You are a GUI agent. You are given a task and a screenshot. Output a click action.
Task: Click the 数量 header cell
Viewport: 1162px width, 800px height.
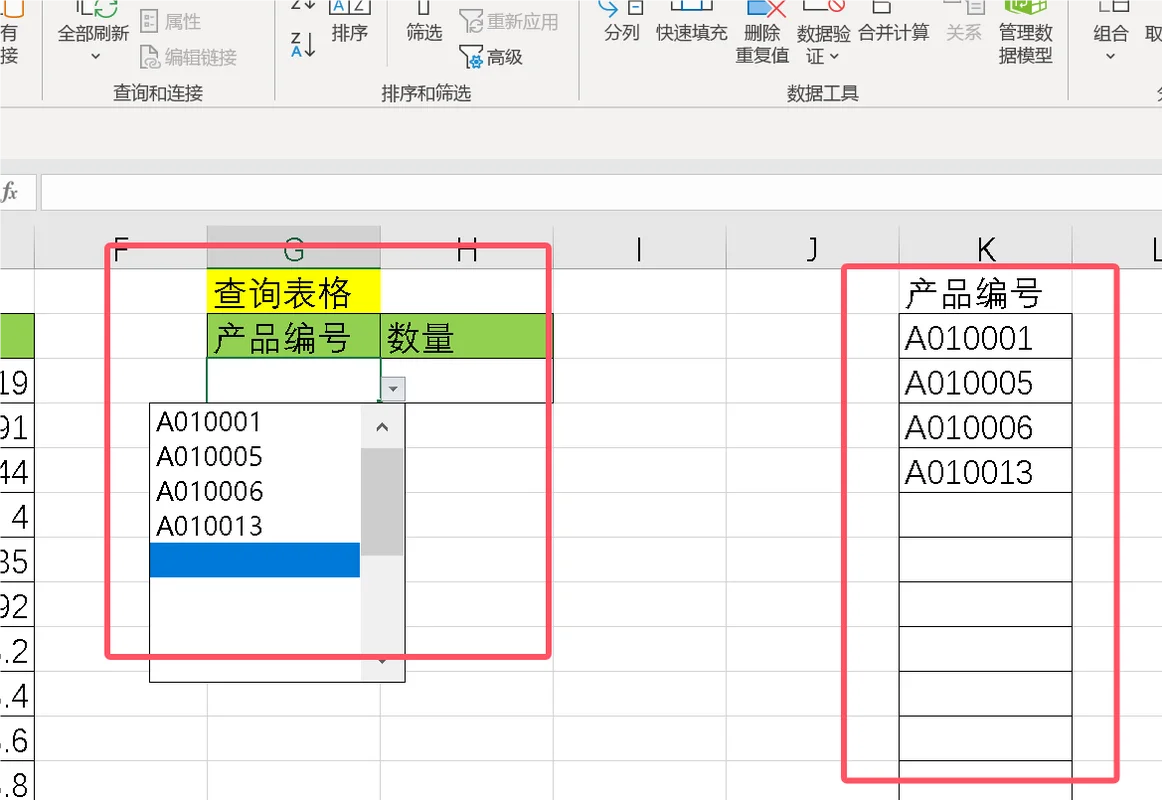pyautogui.click(x=467, y=336)
